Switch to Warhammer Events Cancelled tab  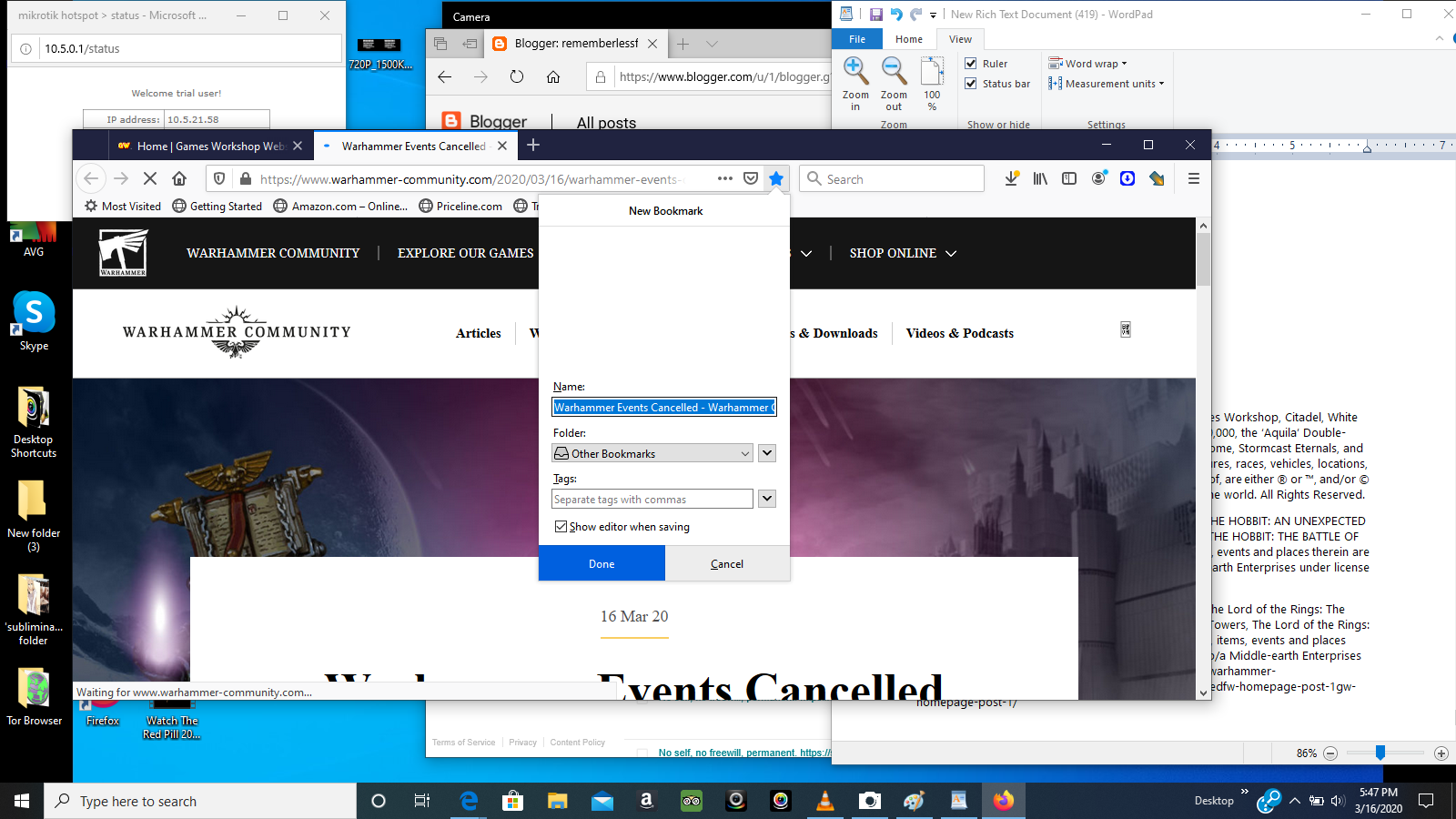coord(415,146)
